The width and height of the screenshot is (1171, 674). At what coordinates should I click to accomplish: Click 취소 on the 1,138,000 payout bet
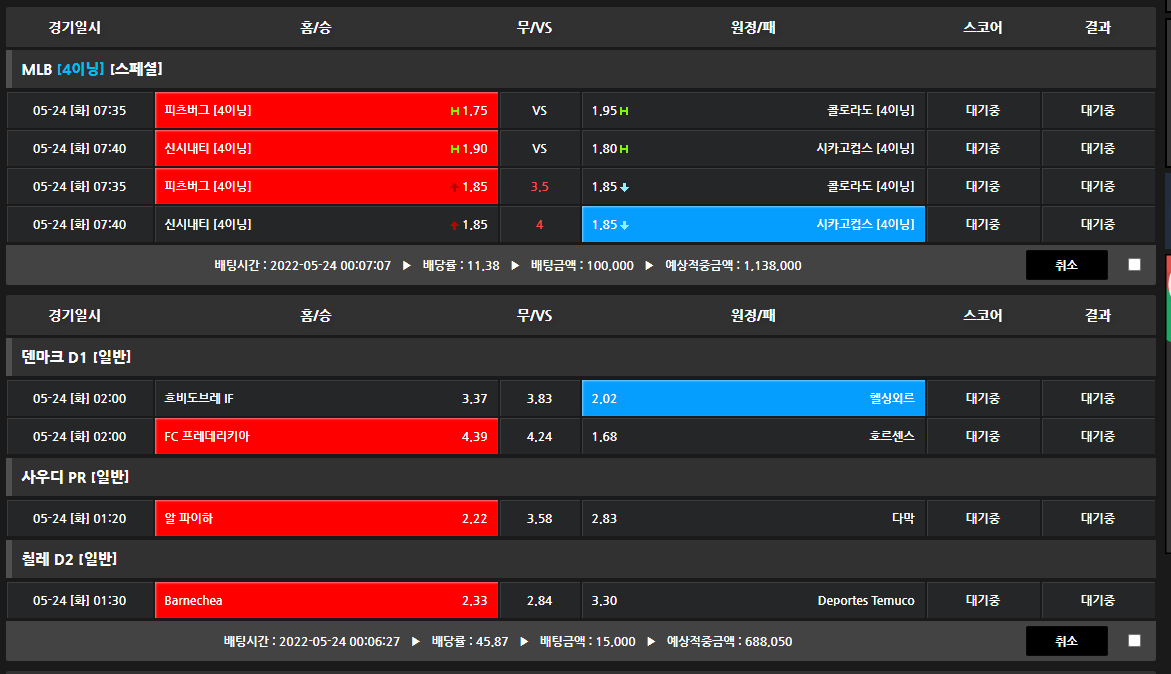[1066, 265]
